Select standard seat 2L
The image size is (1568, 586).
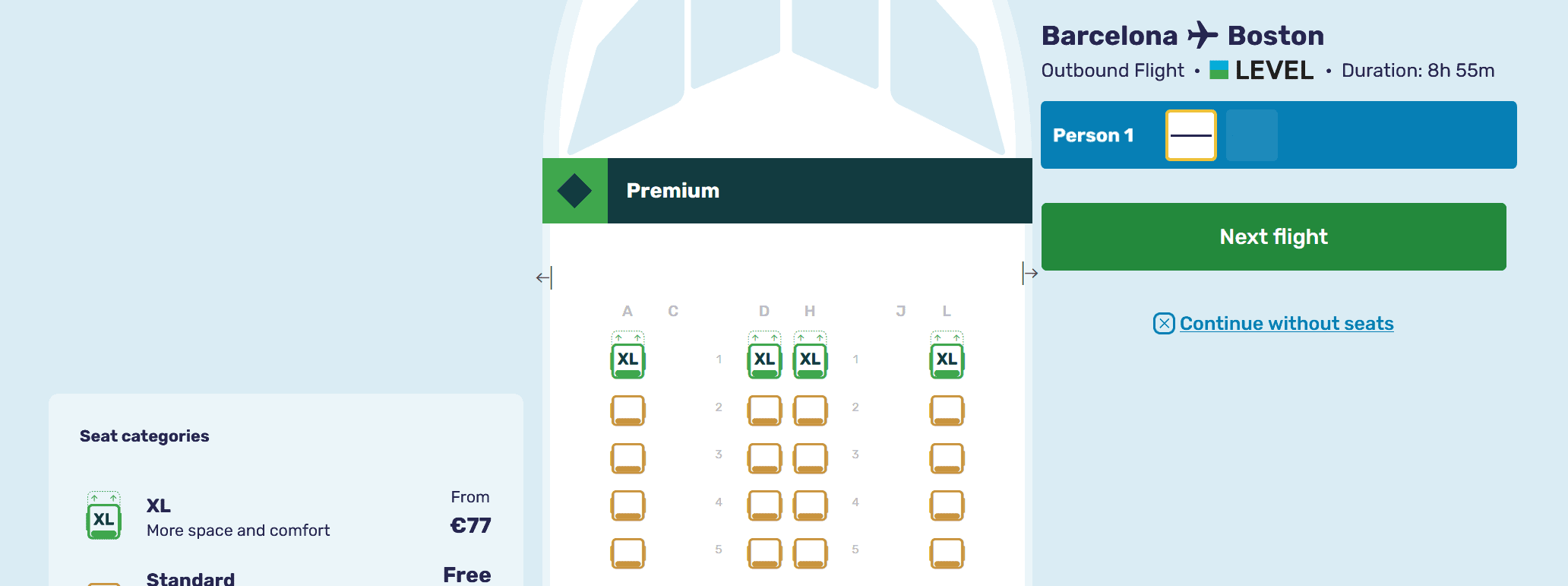point(947,410)
